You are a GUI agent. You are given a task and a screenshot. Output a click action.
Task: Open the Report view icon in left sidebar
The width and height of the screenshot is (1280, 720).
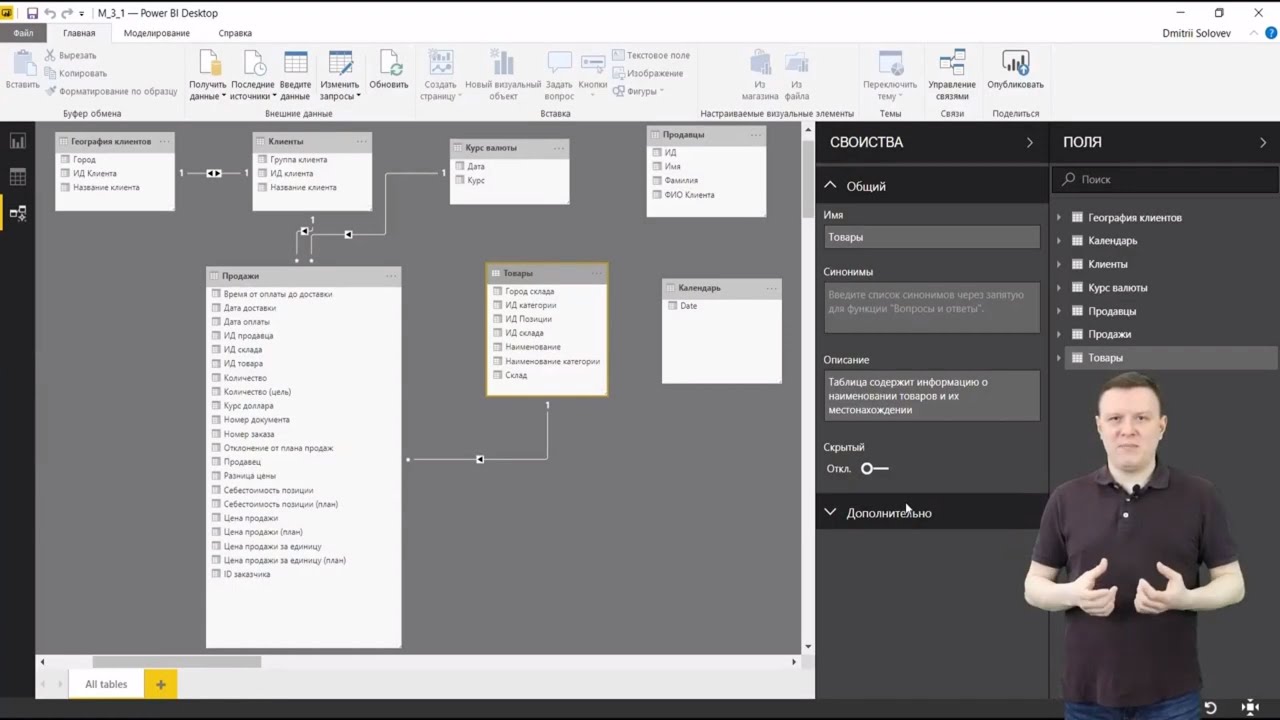(x=17, y=142)
